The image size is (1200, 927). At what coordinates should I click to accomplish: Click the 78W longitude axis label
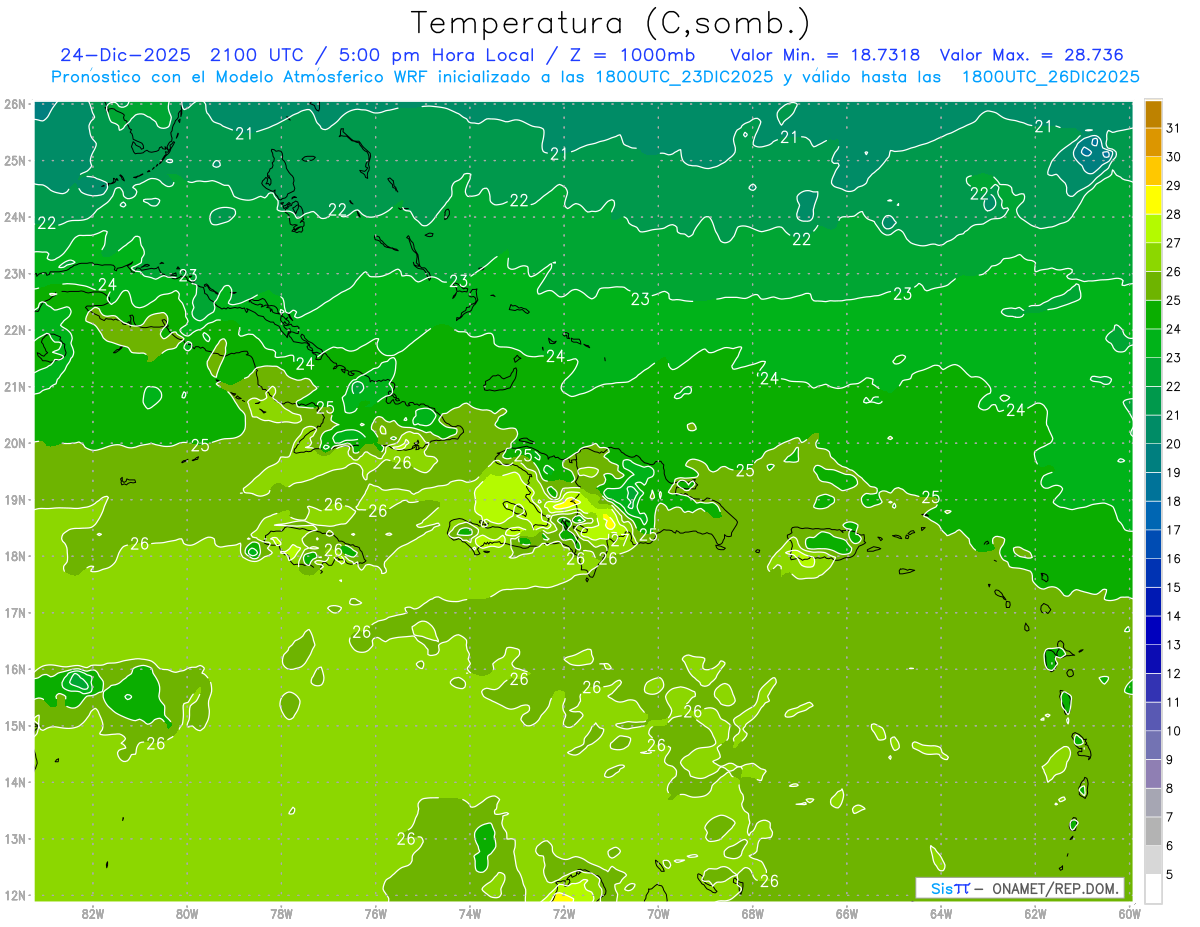click(x=281, y=912)
